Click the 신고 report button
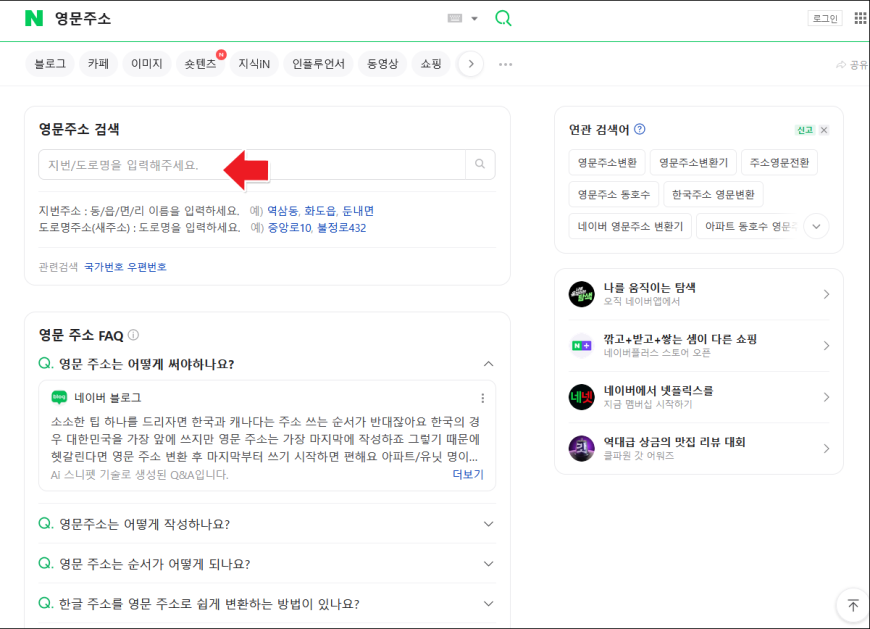Screen dimensions: 870x629 click(x=805, y=130)
